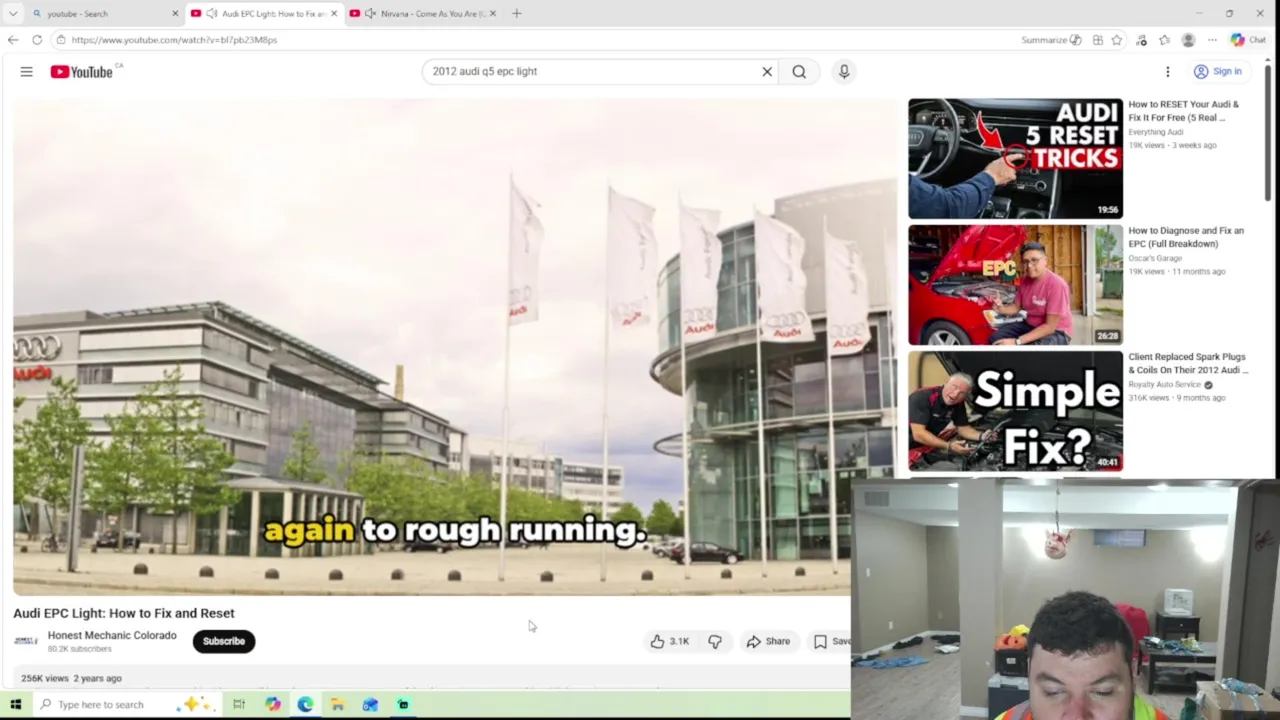Image resolution: width=1280 pixels, height=720 pixels.
Task: Close the 'youtube - Search' tab
Action: pos(175,13)
